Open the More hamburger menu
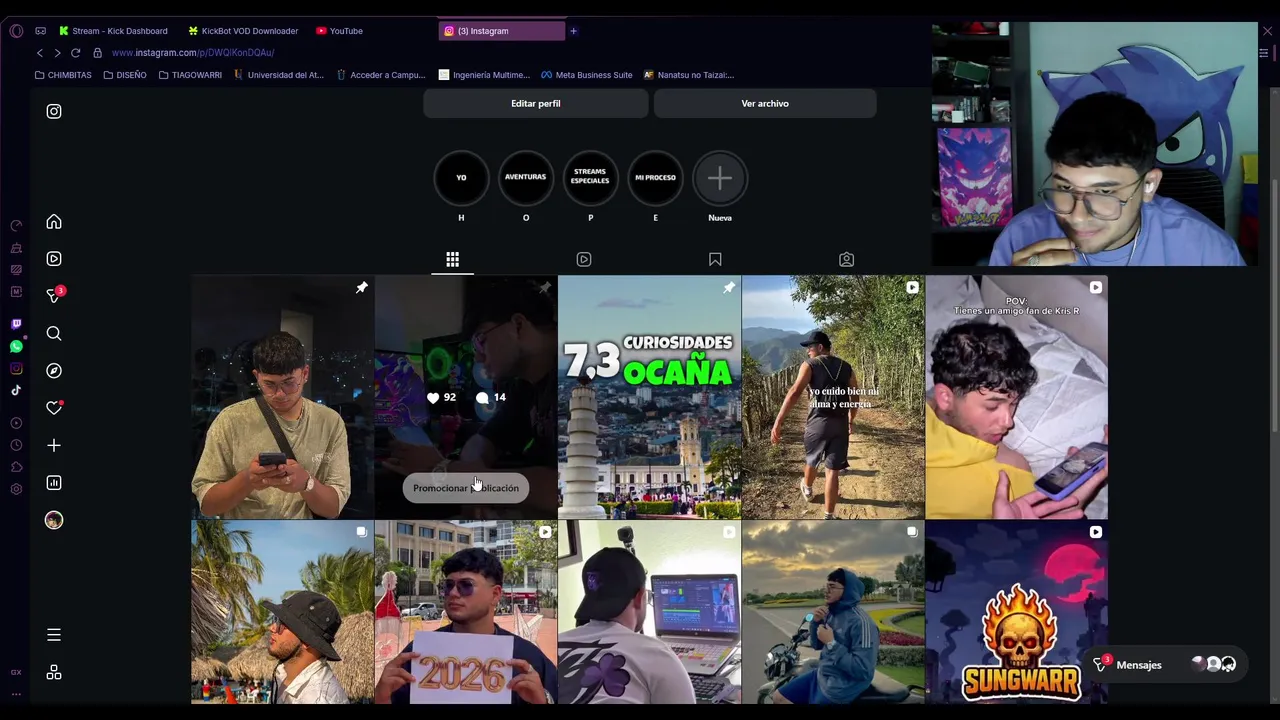 54,635
